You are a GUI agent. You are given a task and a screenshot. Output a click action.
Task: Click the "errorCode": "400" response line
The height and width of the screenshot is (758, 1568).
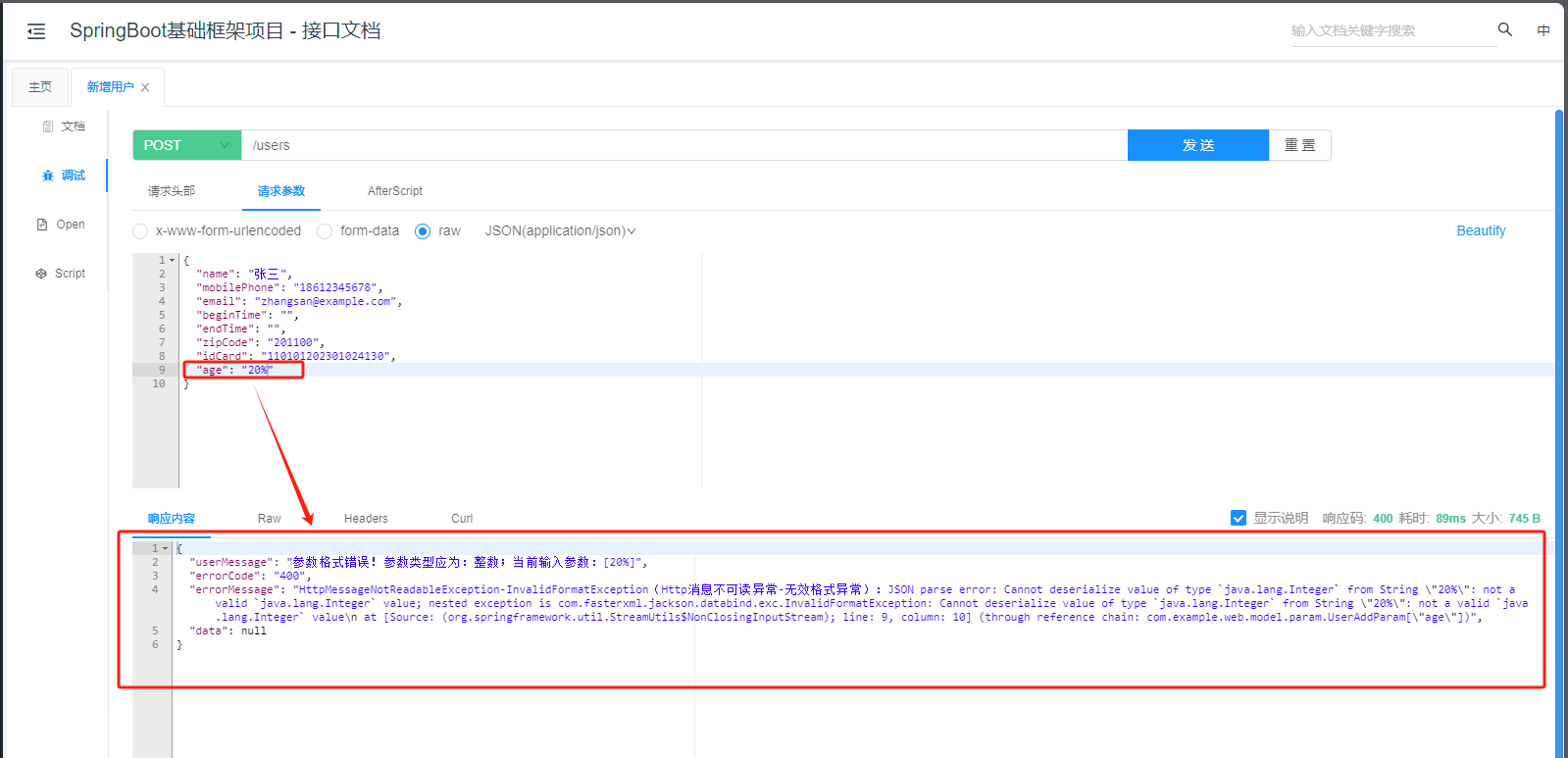tap(250, 577)
